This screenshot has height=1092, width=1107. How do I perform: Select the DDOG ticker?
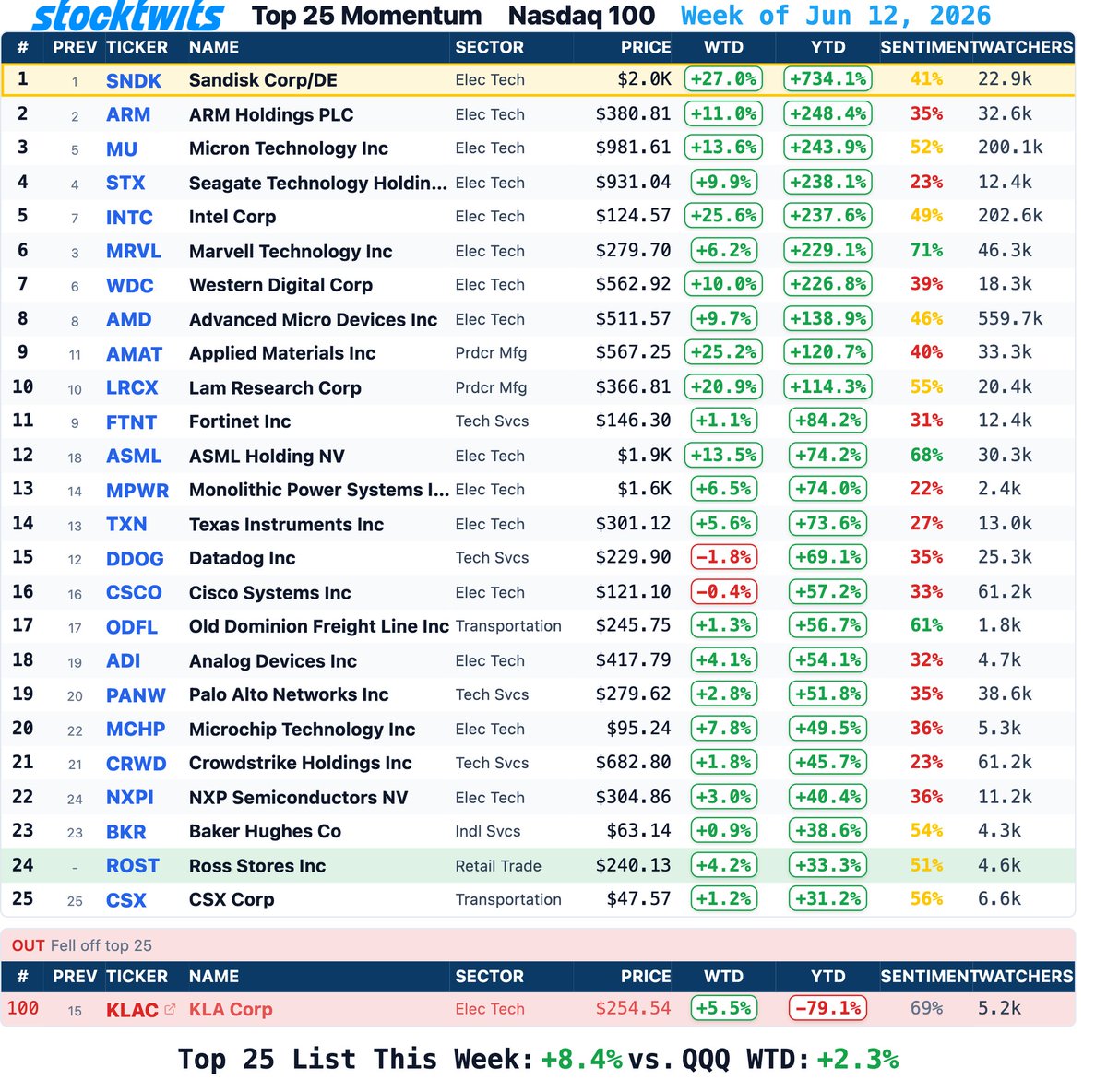click(135, 559)
